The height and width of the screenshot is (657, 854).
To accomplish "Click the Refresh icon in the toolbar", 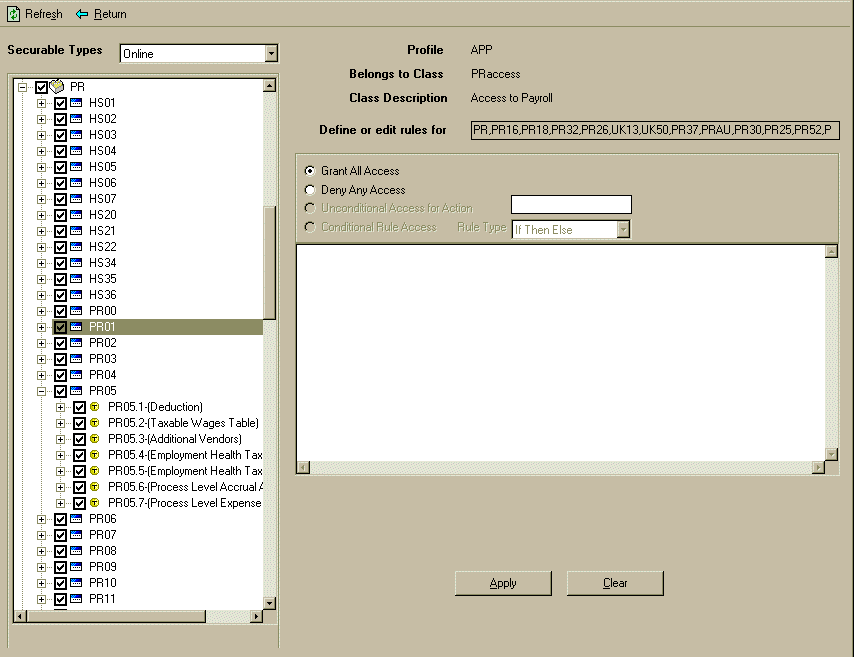I will pos(13,14).
